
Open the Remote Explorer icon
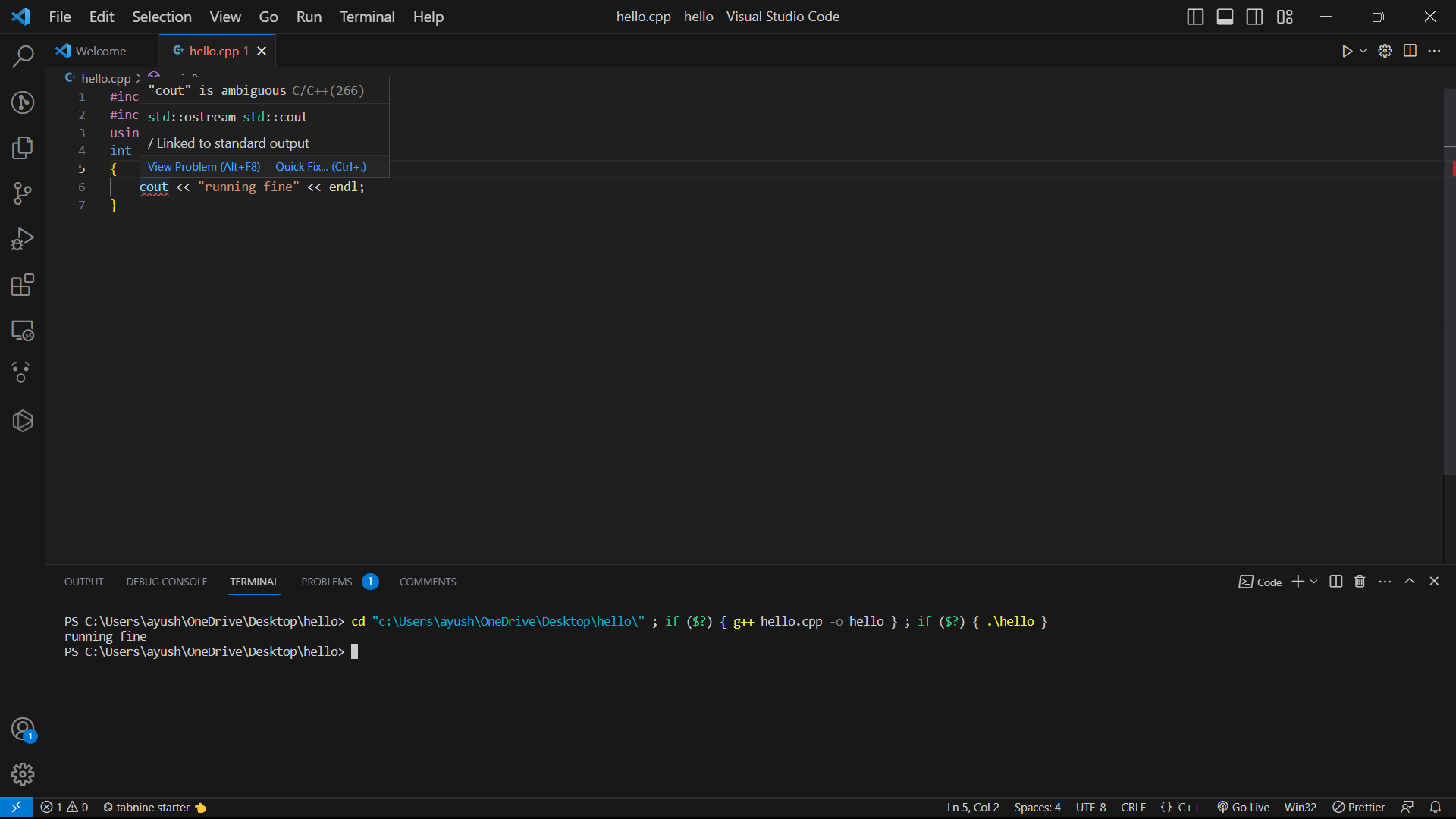(x=23, y=331)
